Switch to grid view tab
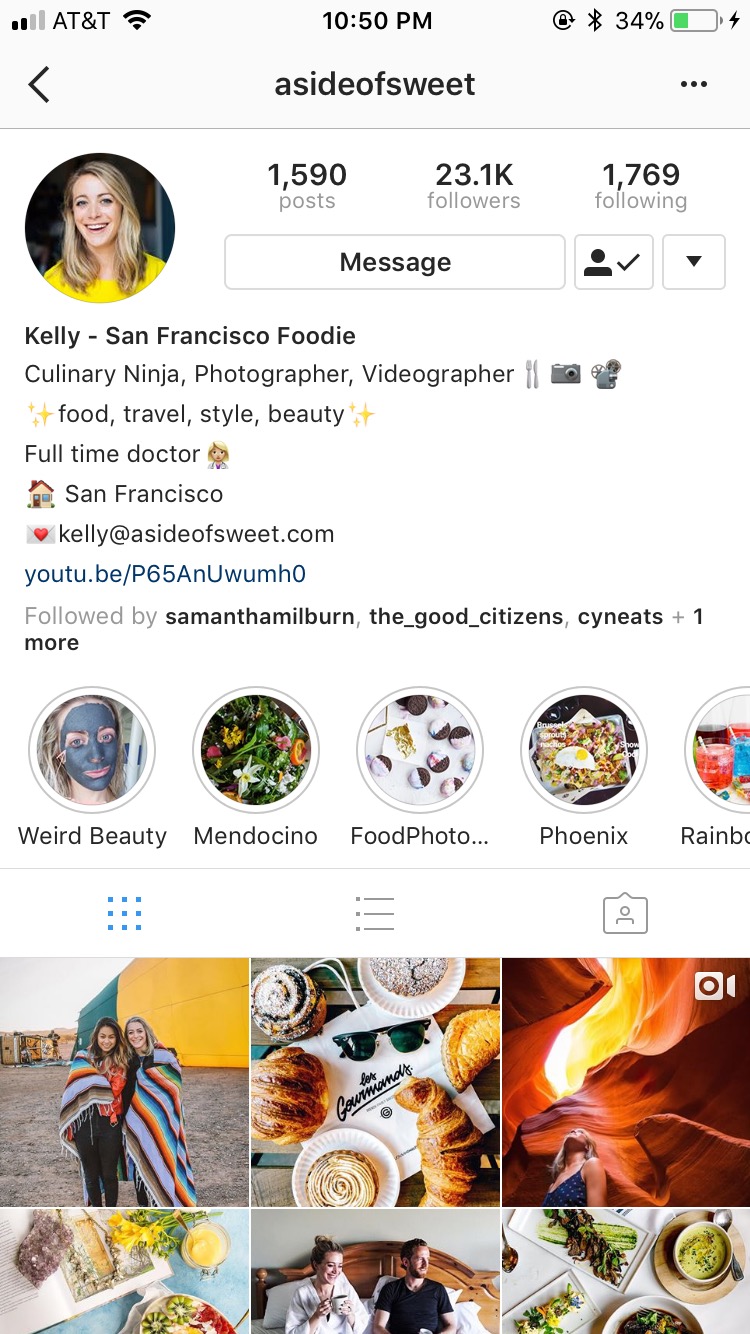Image resolution: width=750 pixels, height=1334 pixels. (124, 914)
